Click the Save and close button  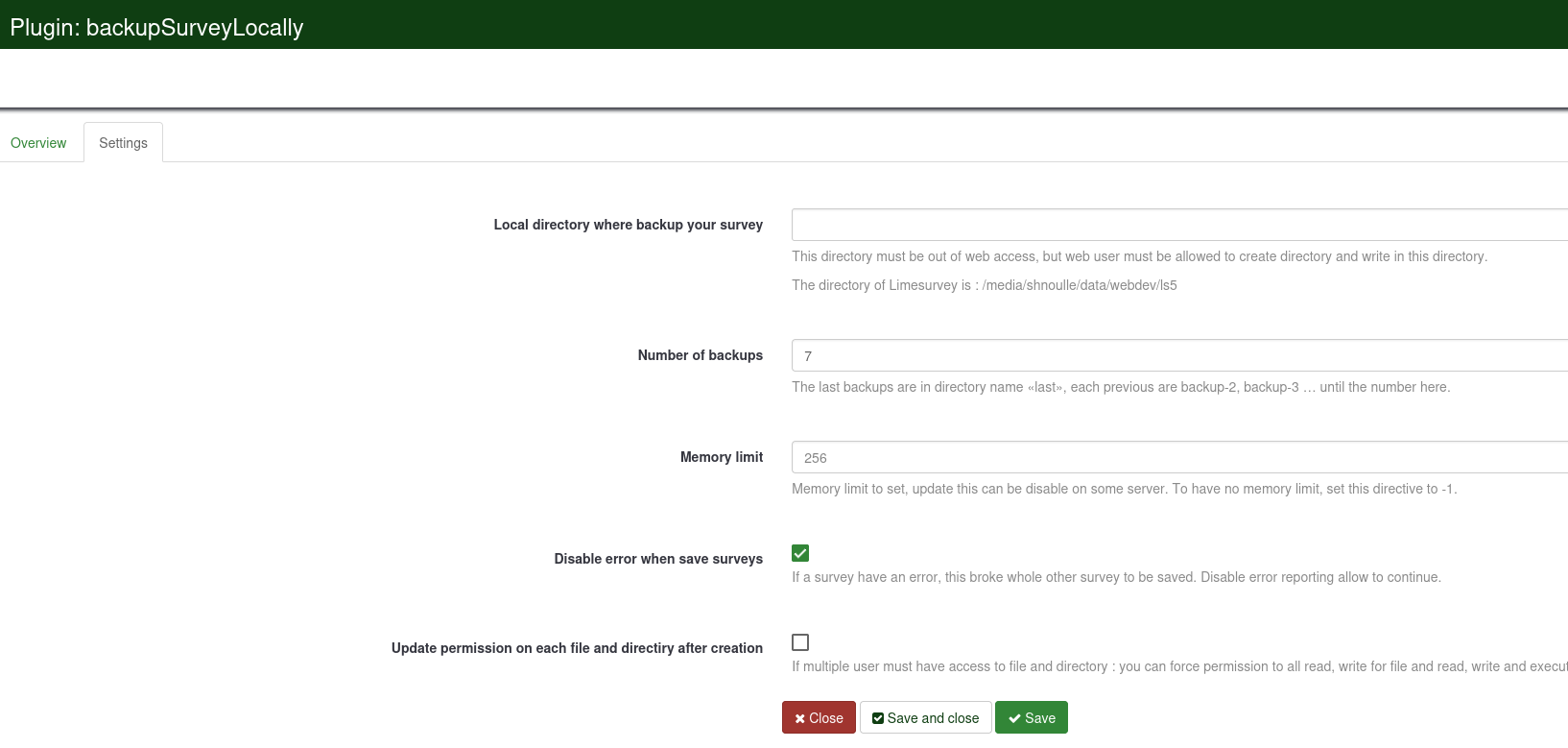(925, 718)
